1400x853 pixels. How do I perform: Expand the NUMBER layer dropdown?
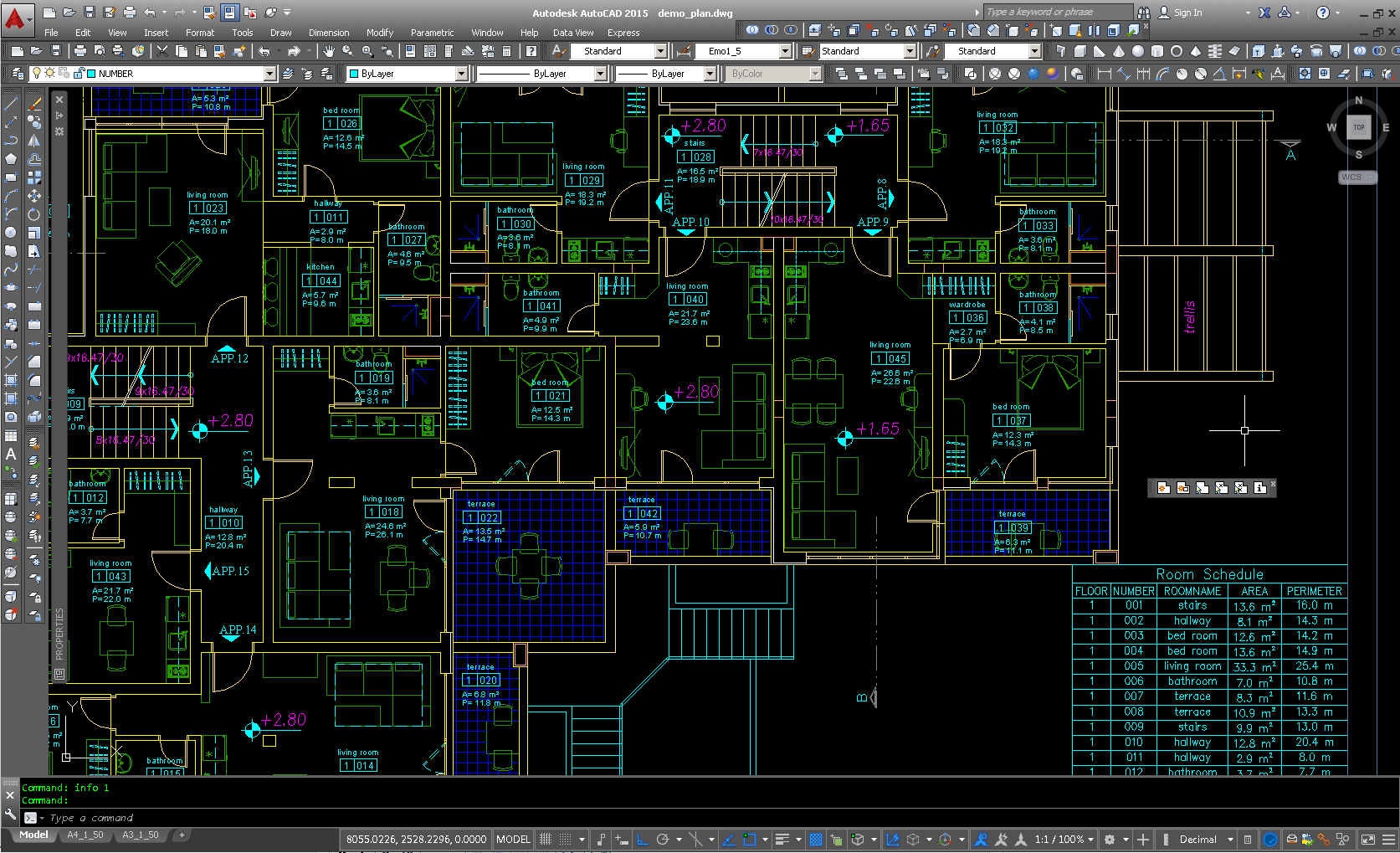(269, 74)
